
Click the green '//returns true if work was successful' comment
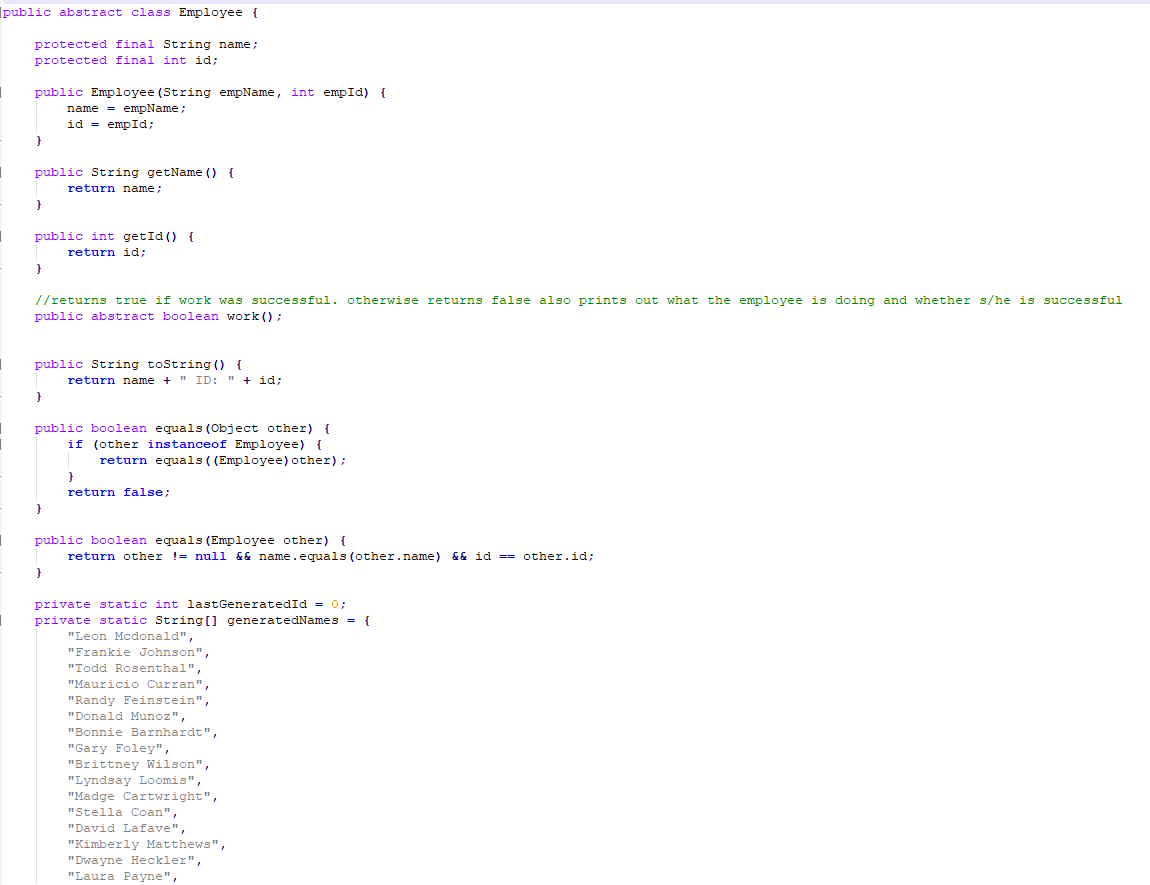(579, 301)
